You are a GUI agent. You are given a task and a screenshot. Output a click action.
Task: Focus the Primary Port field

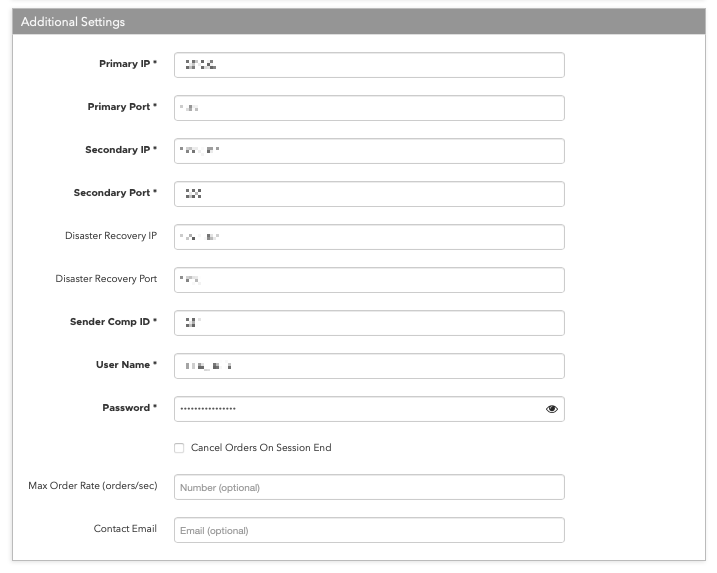pyautogui.click(x=369, y=108)
